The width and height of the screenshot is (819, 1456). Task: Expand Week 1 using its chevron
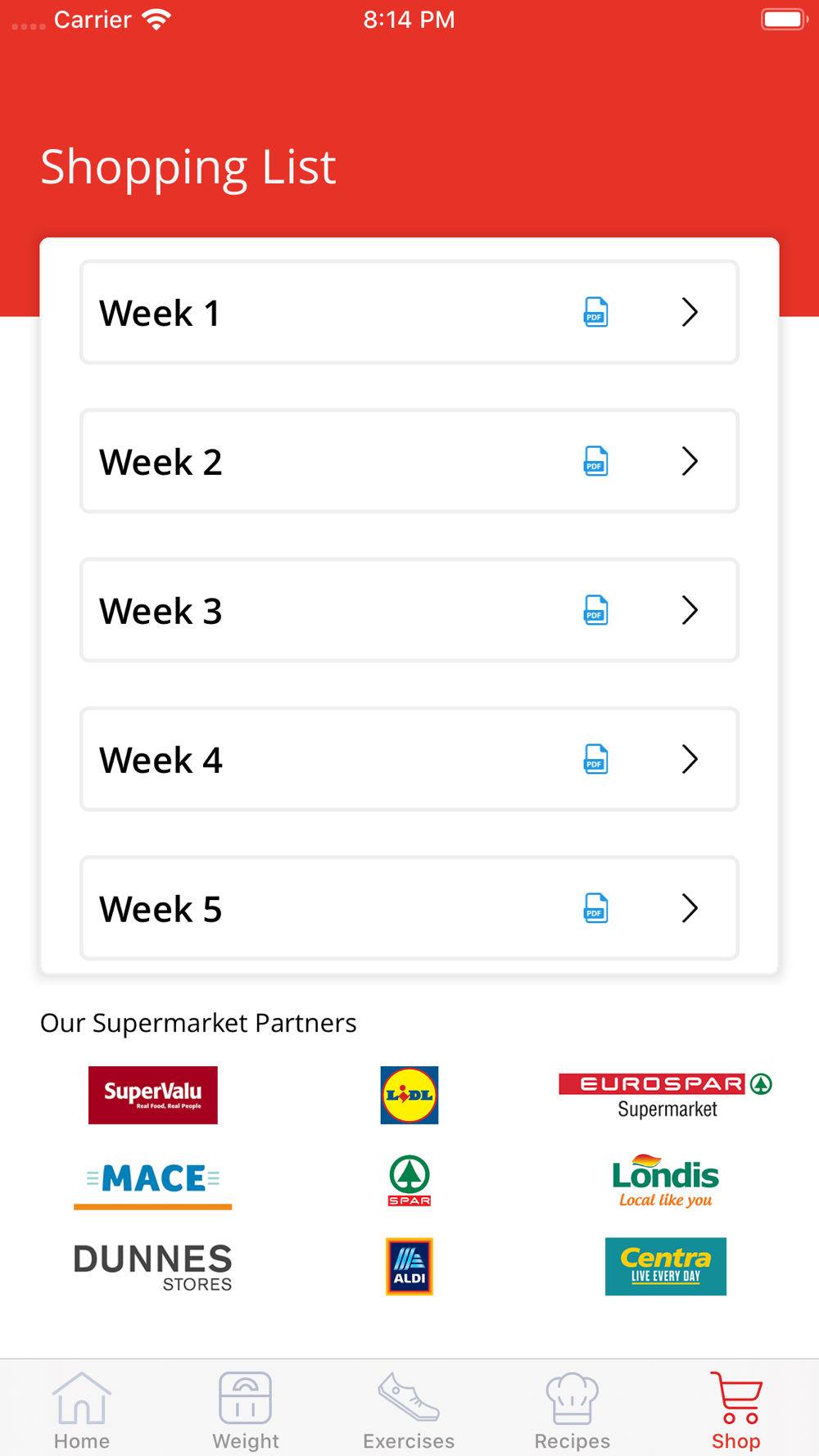point(690,312)
